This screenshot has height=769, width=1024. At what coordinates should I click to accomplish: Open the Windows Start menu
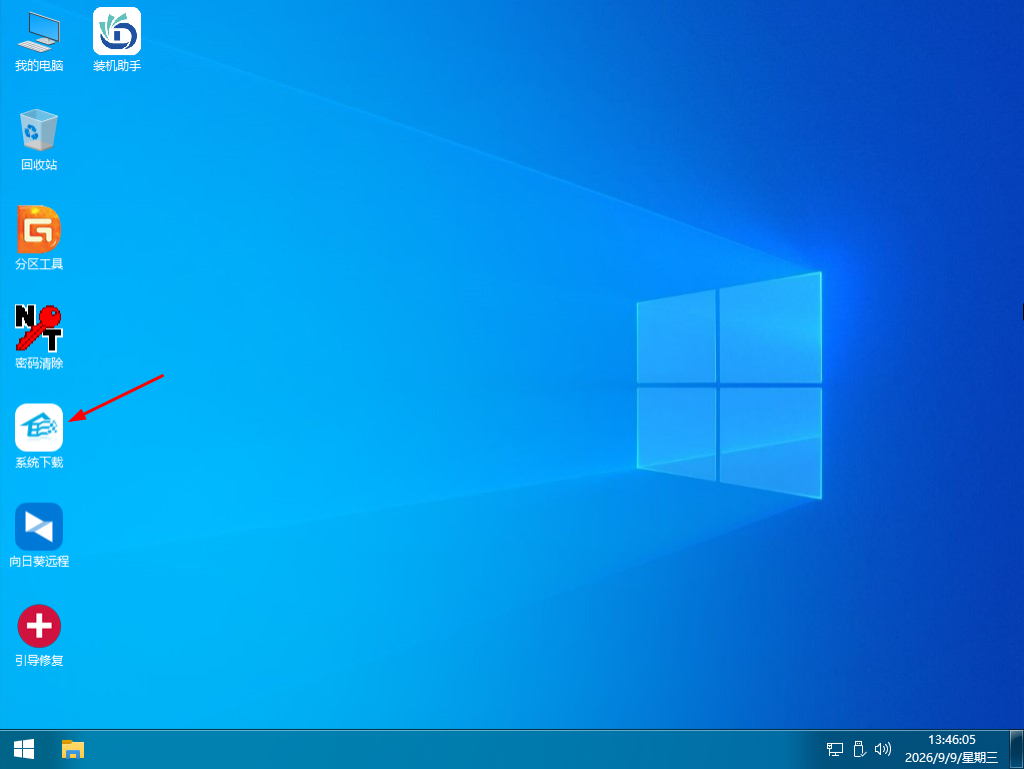24,749
